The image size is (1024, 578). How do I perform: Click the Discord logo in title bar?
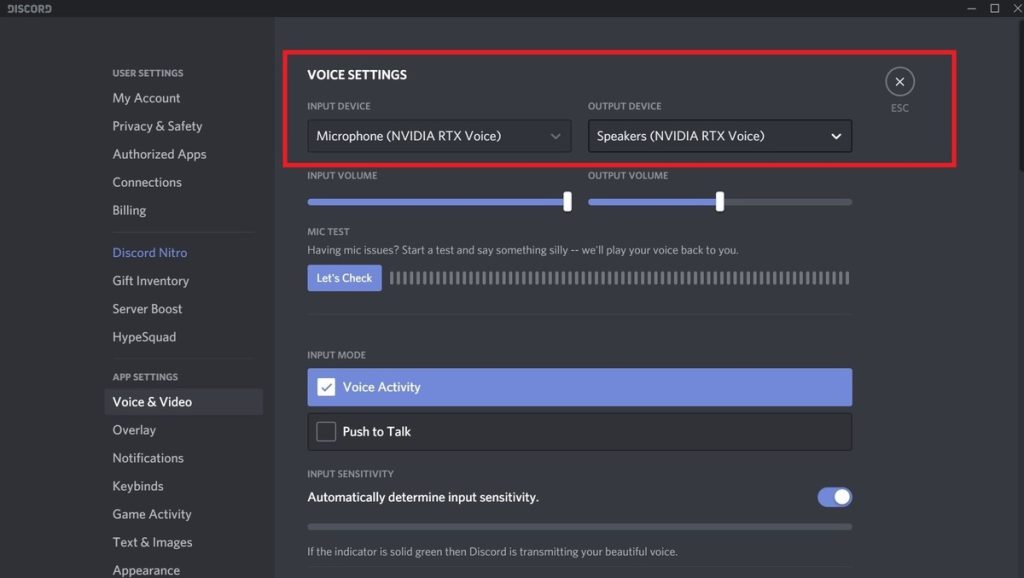pyautogui.click(x=30, y=9)
